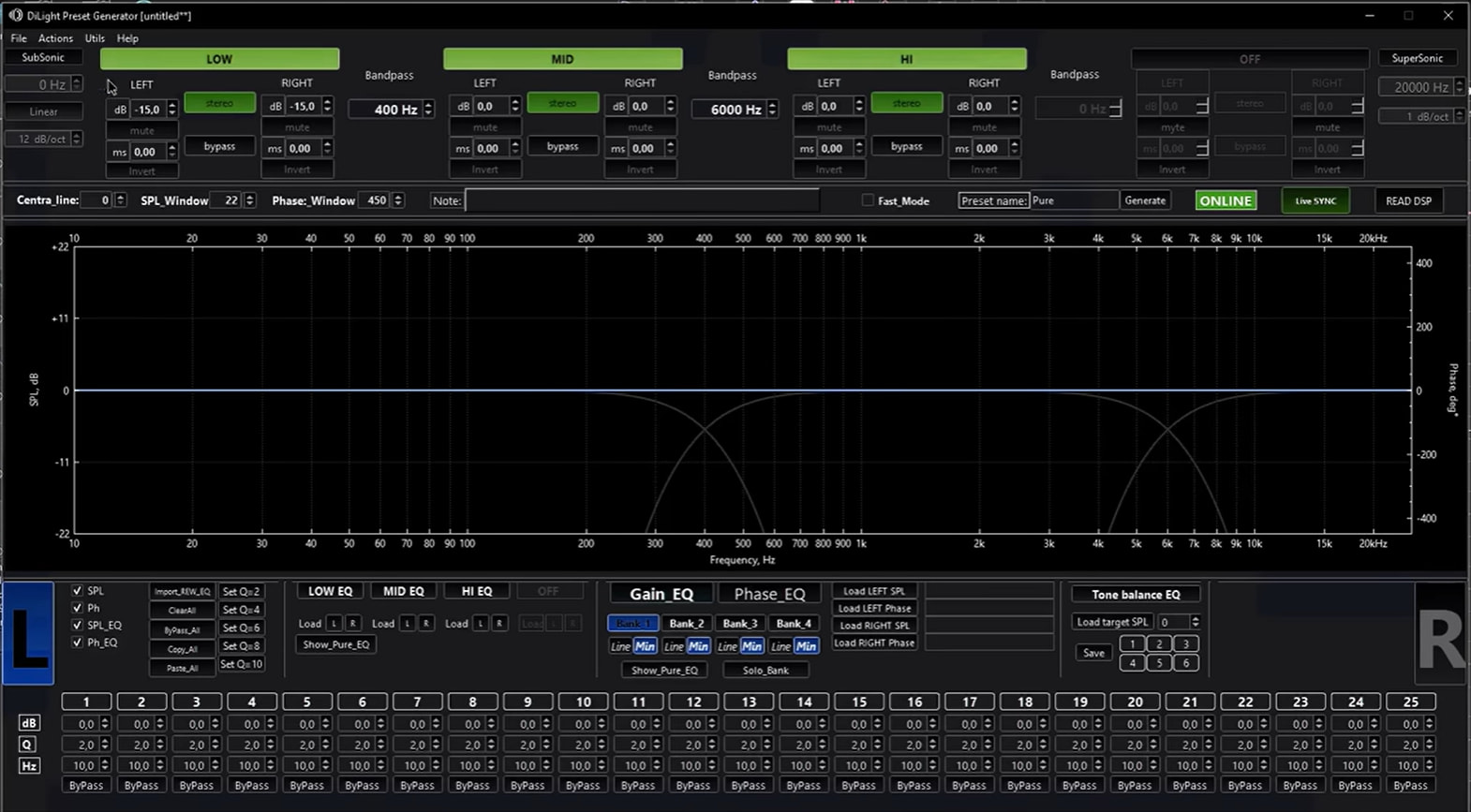Click ClearAll button
This screenshot has height=812, width=1471.
[x=182, y=611]
